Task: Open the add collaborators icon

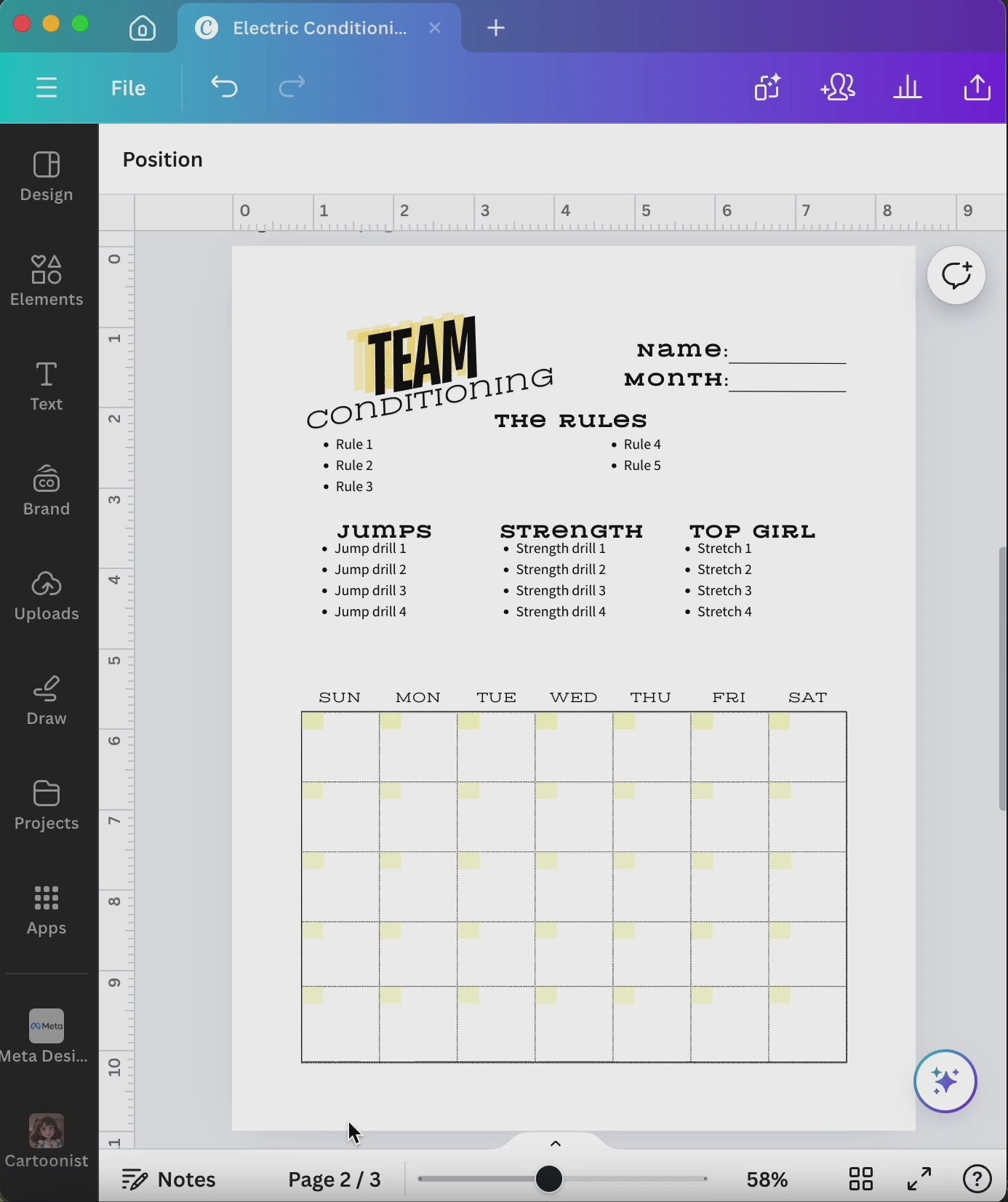Action: [838, 87]
